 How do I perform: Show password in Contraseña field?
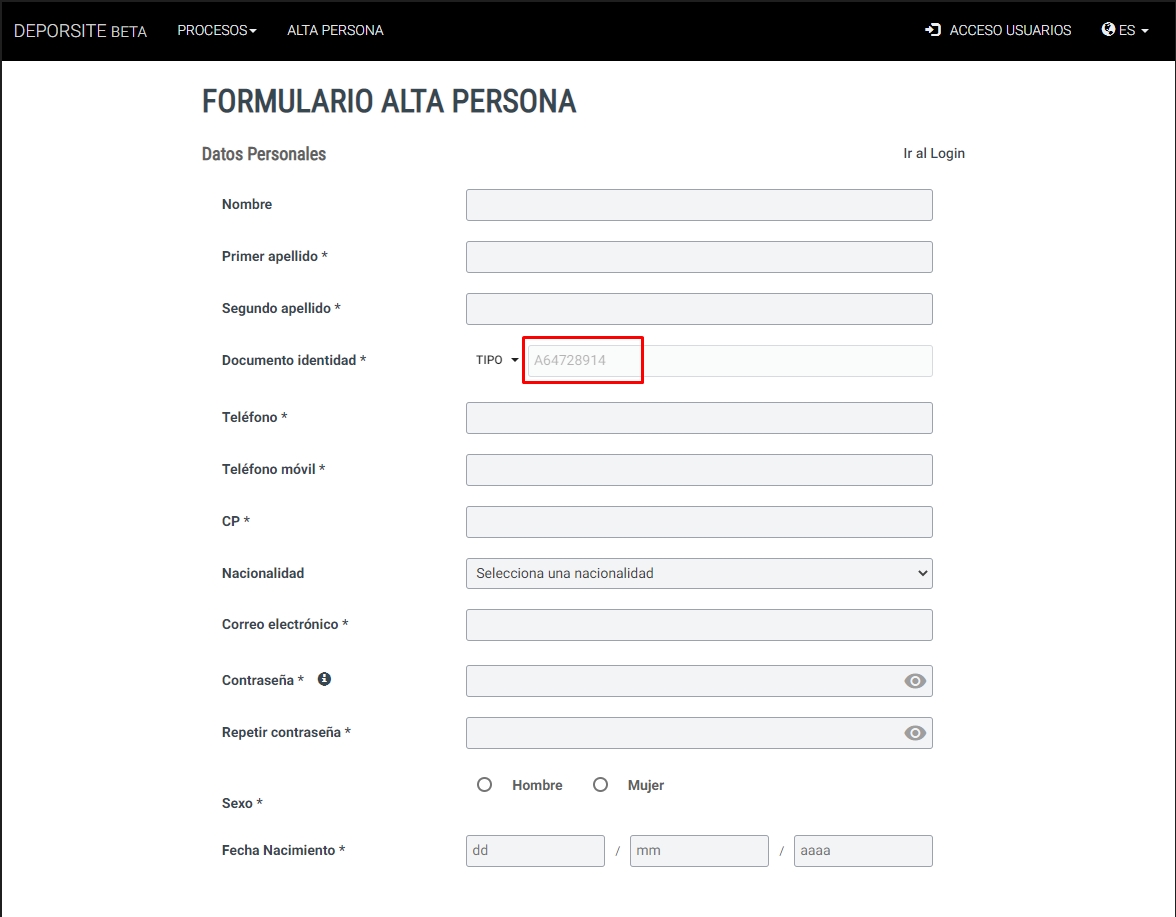point(914,681)
